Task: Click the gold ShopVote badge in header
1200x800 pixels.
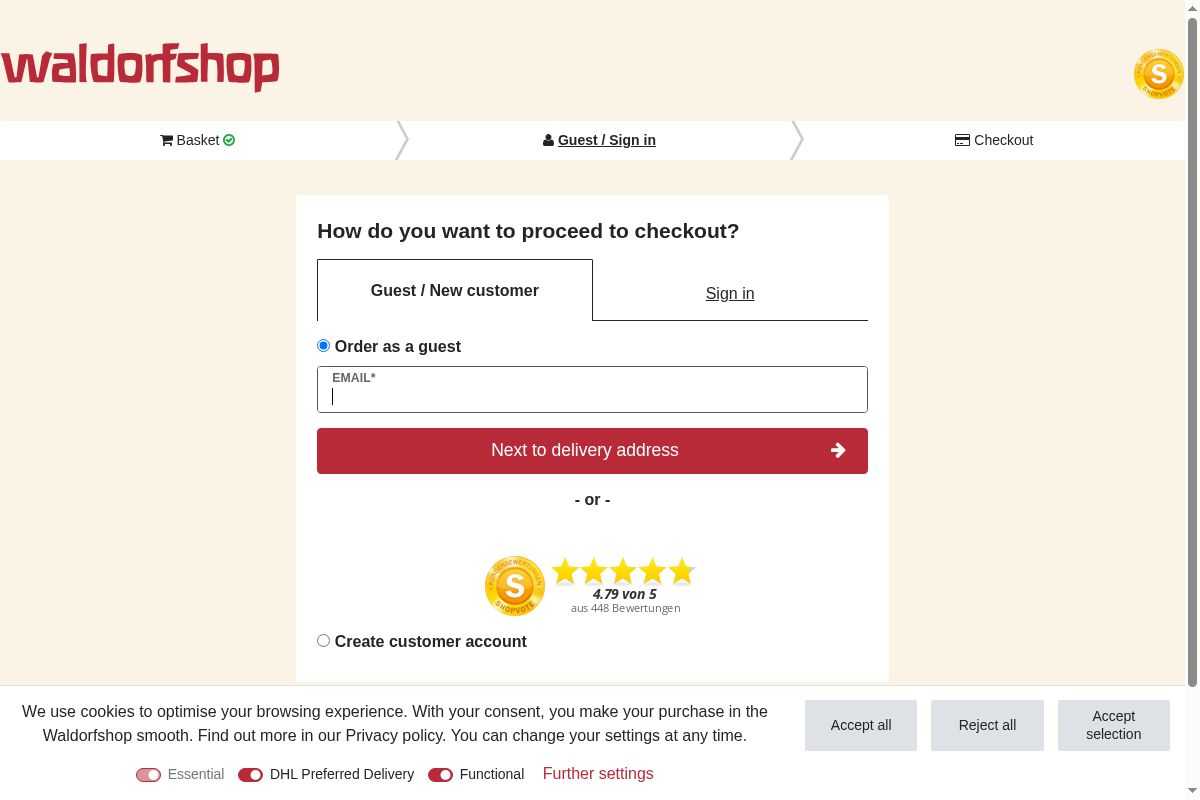Action: tap(1158, 74)
